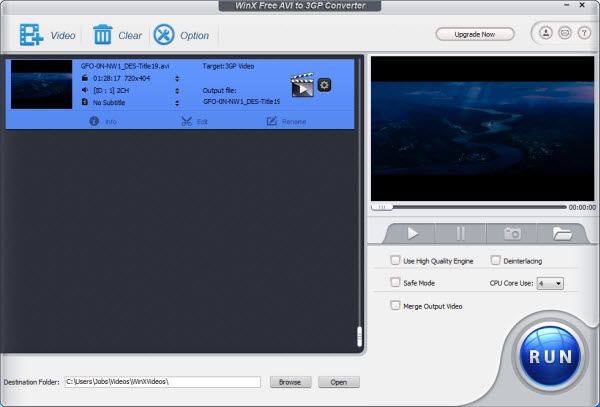Take a snapshot with the camera icon
The height and width of the screenshot is (407, 600).
[511, 233]
